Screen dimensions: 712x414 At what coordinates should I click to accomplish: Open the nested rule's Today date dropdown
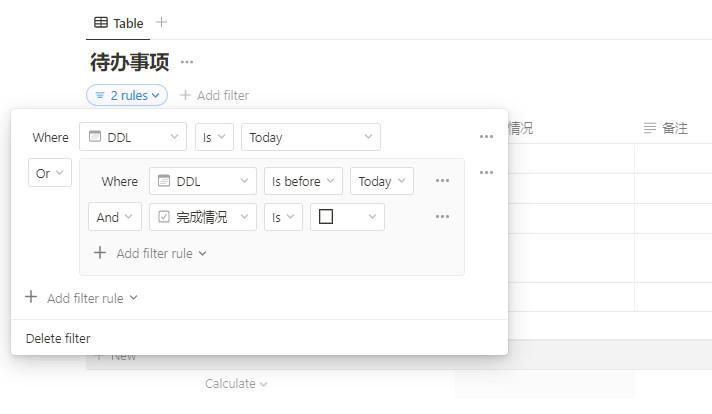pos(381,181)
